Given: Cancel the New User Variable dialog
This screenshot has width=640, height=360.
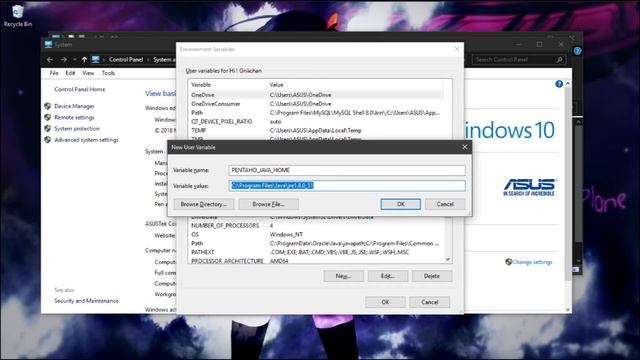Looking at the screenshot, I should coord(445,204).
